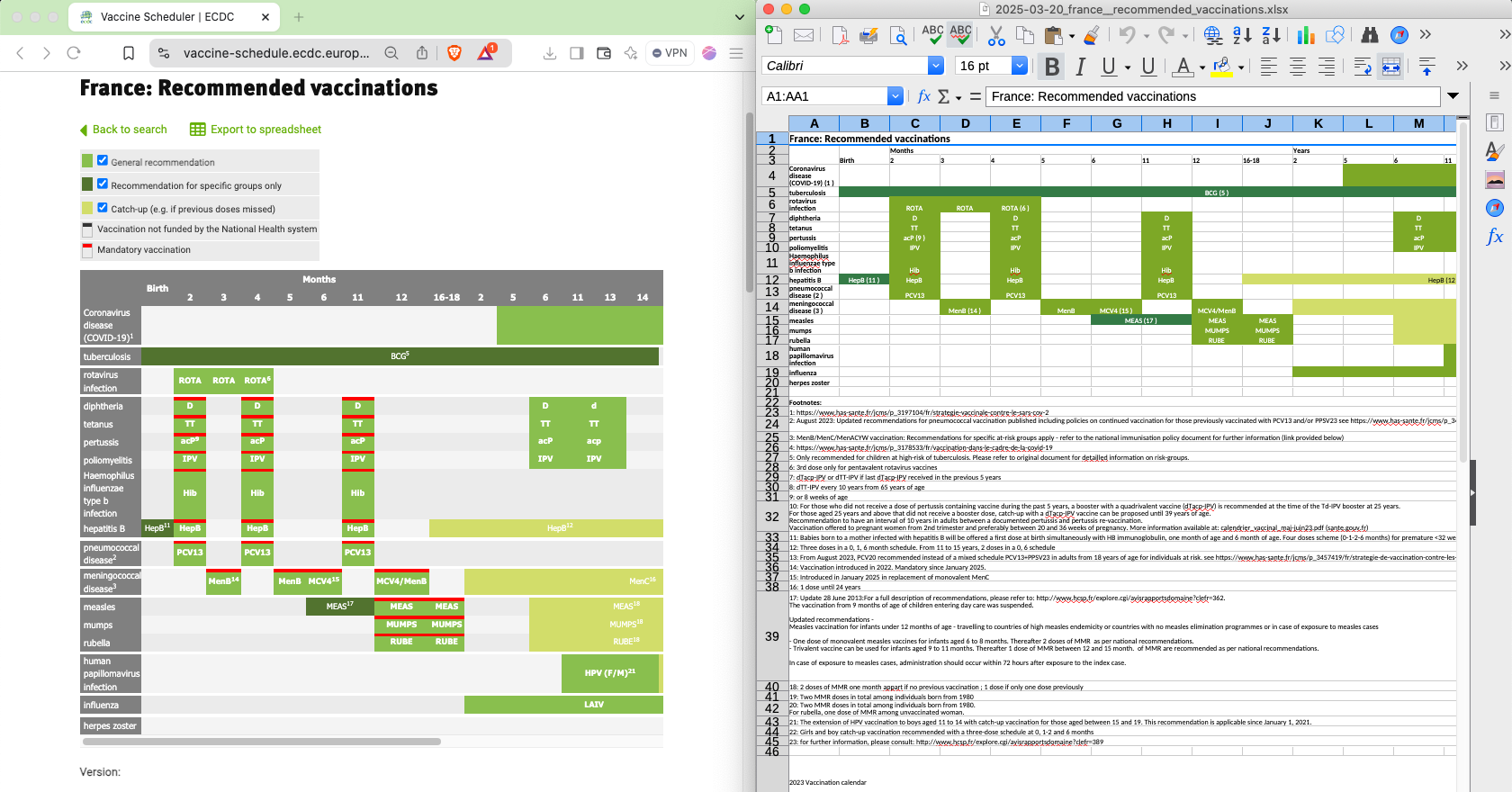
Task: Click horizontal scrollbar under vaccination table
Action: pyautogui.click(x=261, y=742)
